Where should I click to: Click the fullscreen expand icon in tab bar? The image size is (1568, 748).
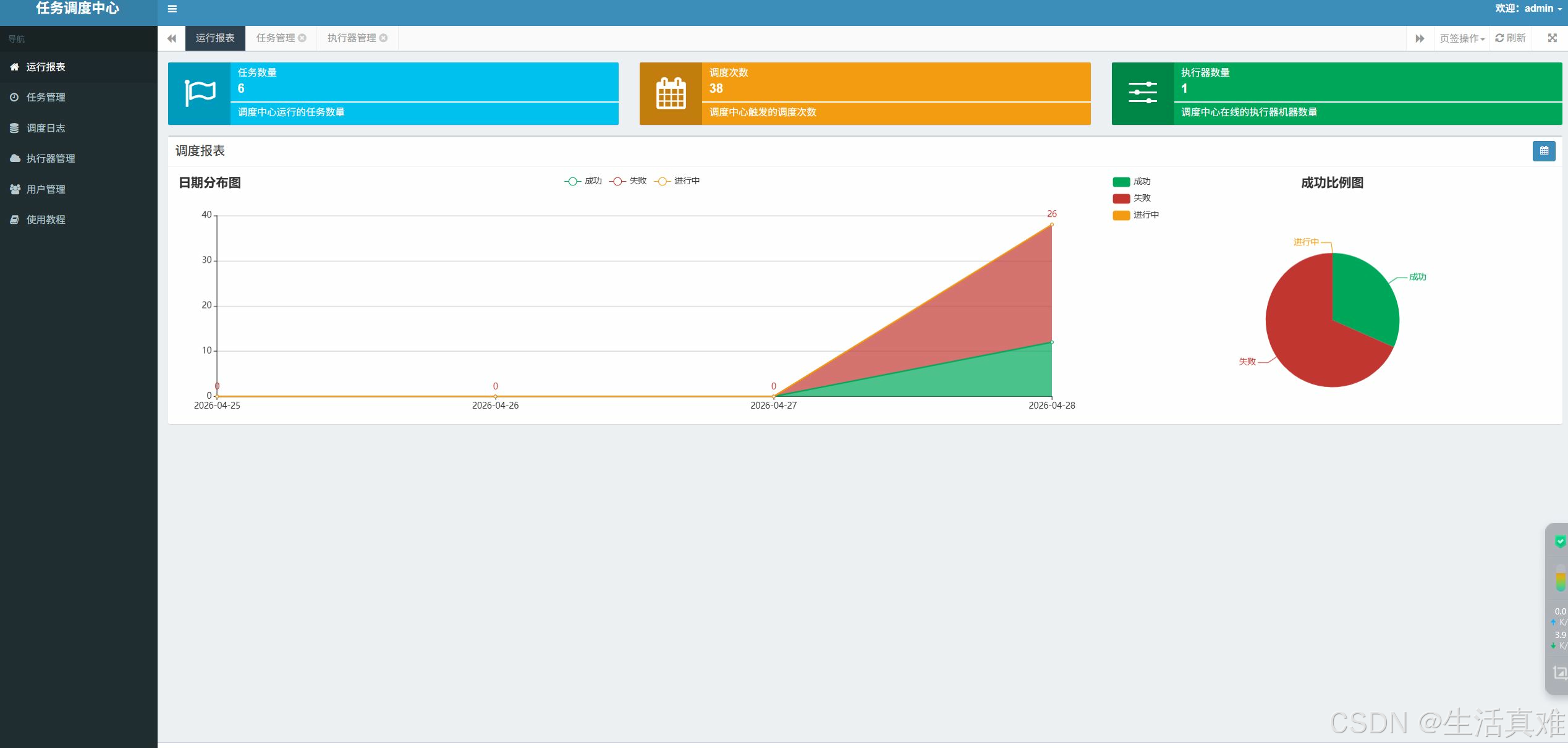point(1552,38)
